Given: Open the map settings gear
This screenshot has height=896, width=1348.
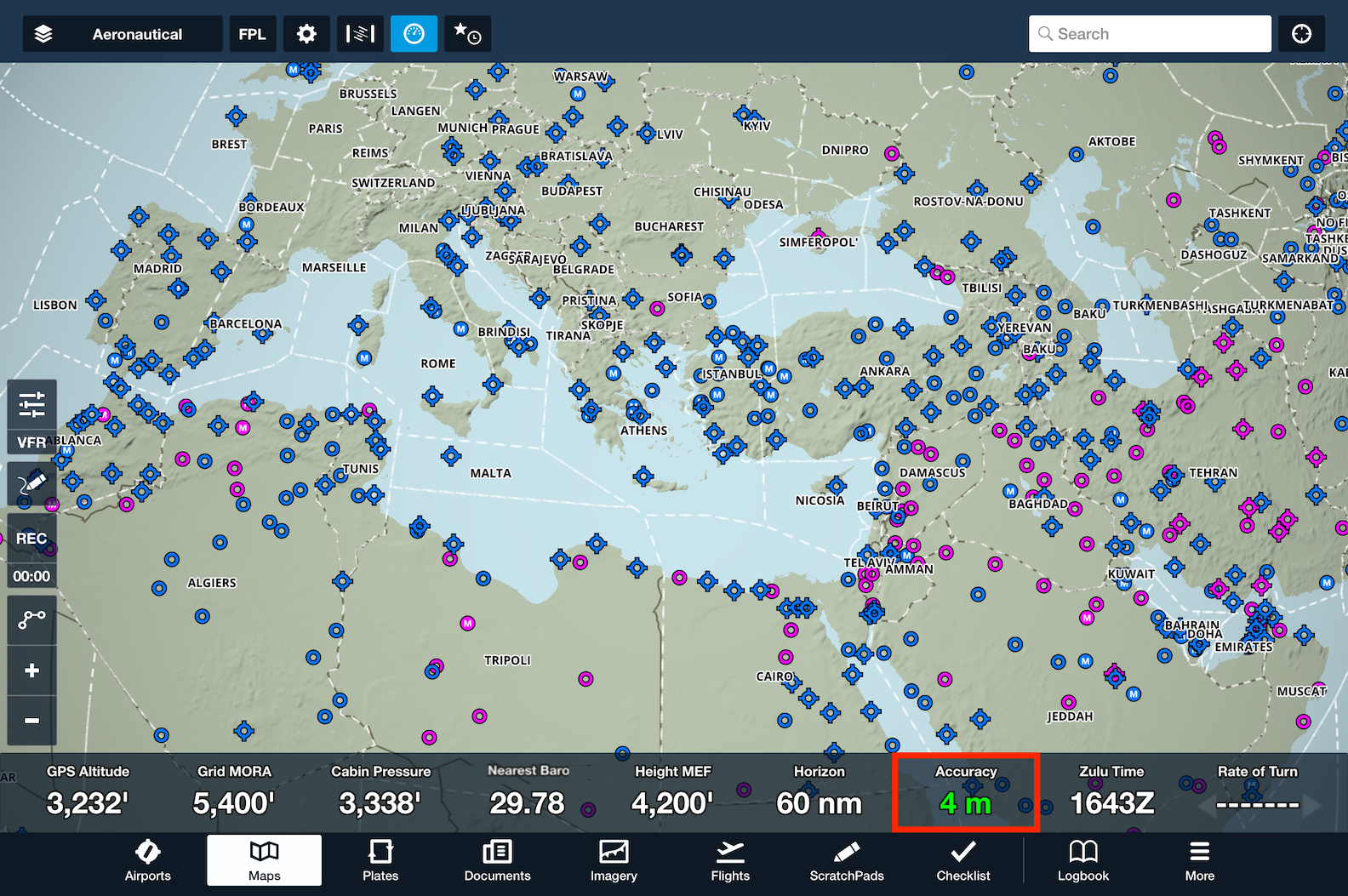Looking at the screenshot, I should click(x=306, y=34).
